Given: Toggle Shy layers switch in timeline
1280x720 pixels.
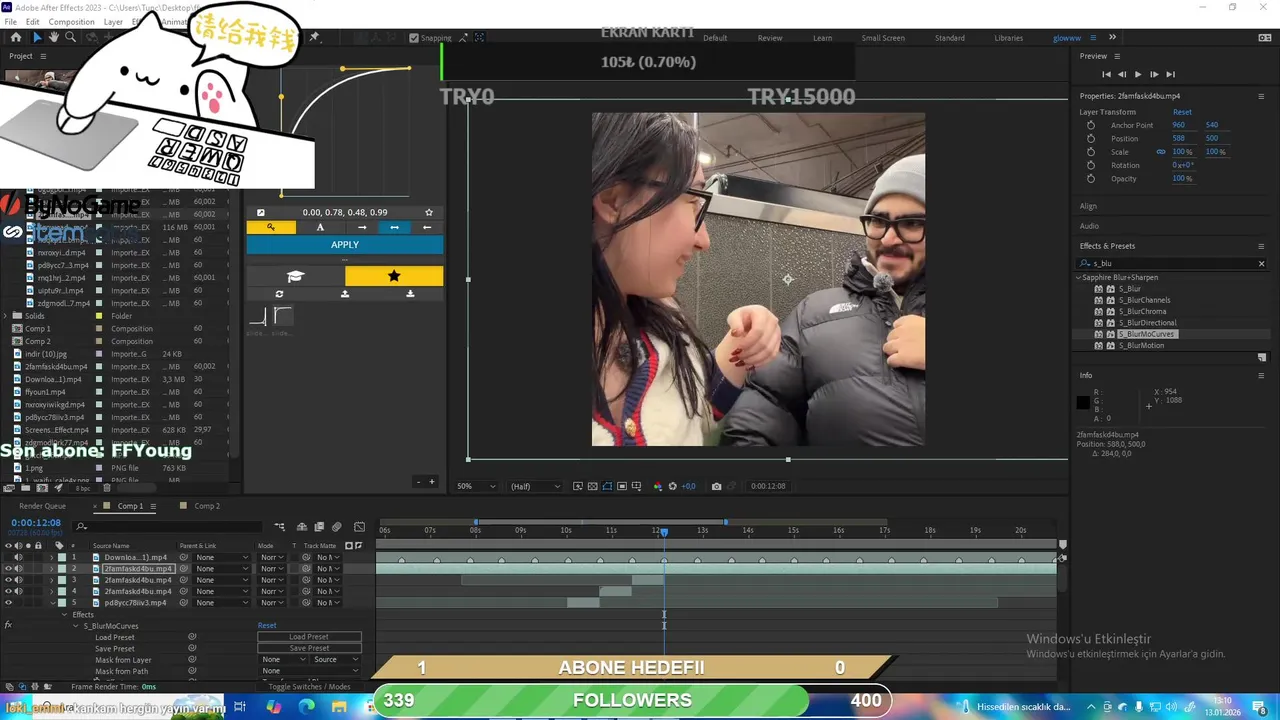Looking at the screenshot, I should point(302,527).
